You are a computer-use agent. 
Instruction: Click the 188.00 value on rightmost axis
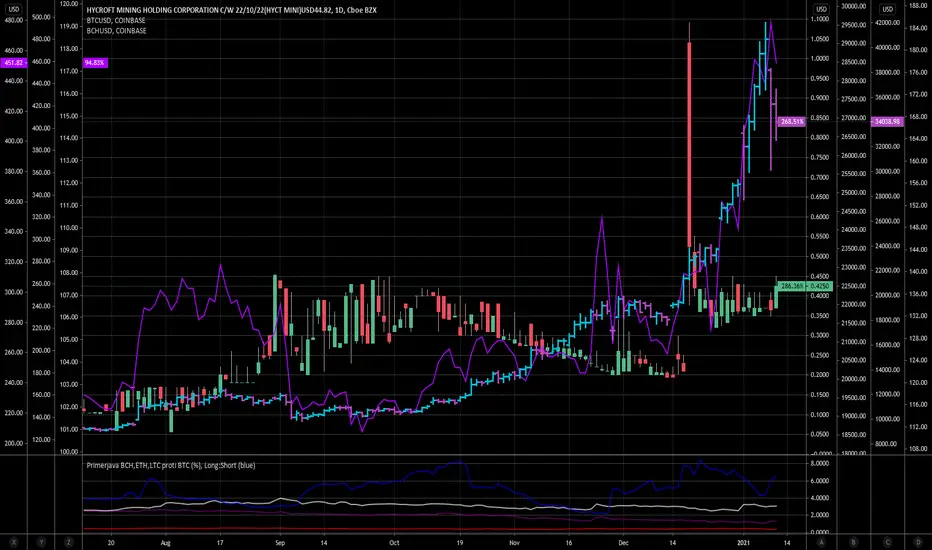[918, 5]
